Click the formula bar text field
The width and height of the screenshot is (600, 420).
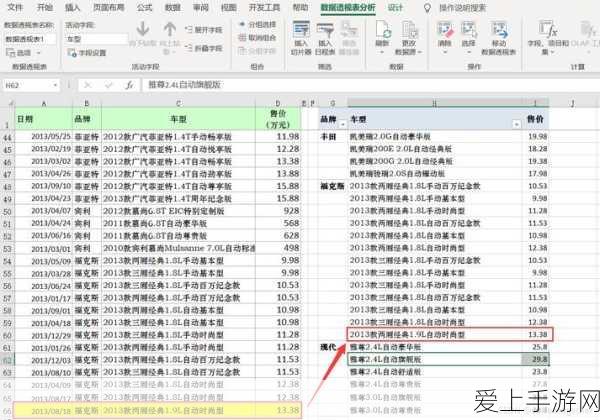[x=369, y=85]
